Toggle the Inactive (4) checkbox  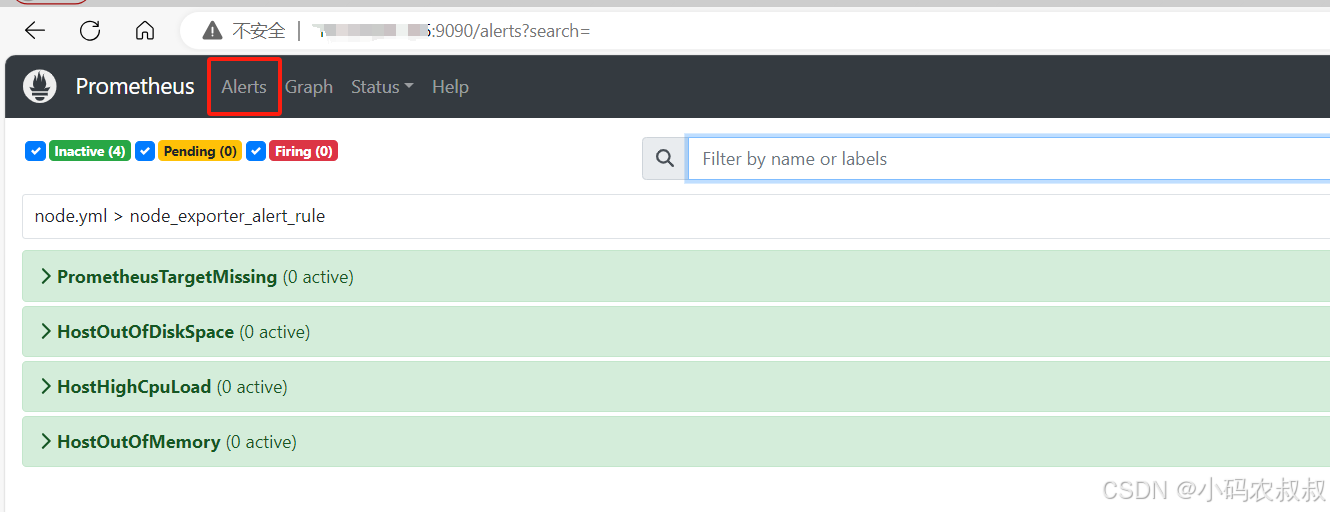pyautogui.click(x=35, y=151)
